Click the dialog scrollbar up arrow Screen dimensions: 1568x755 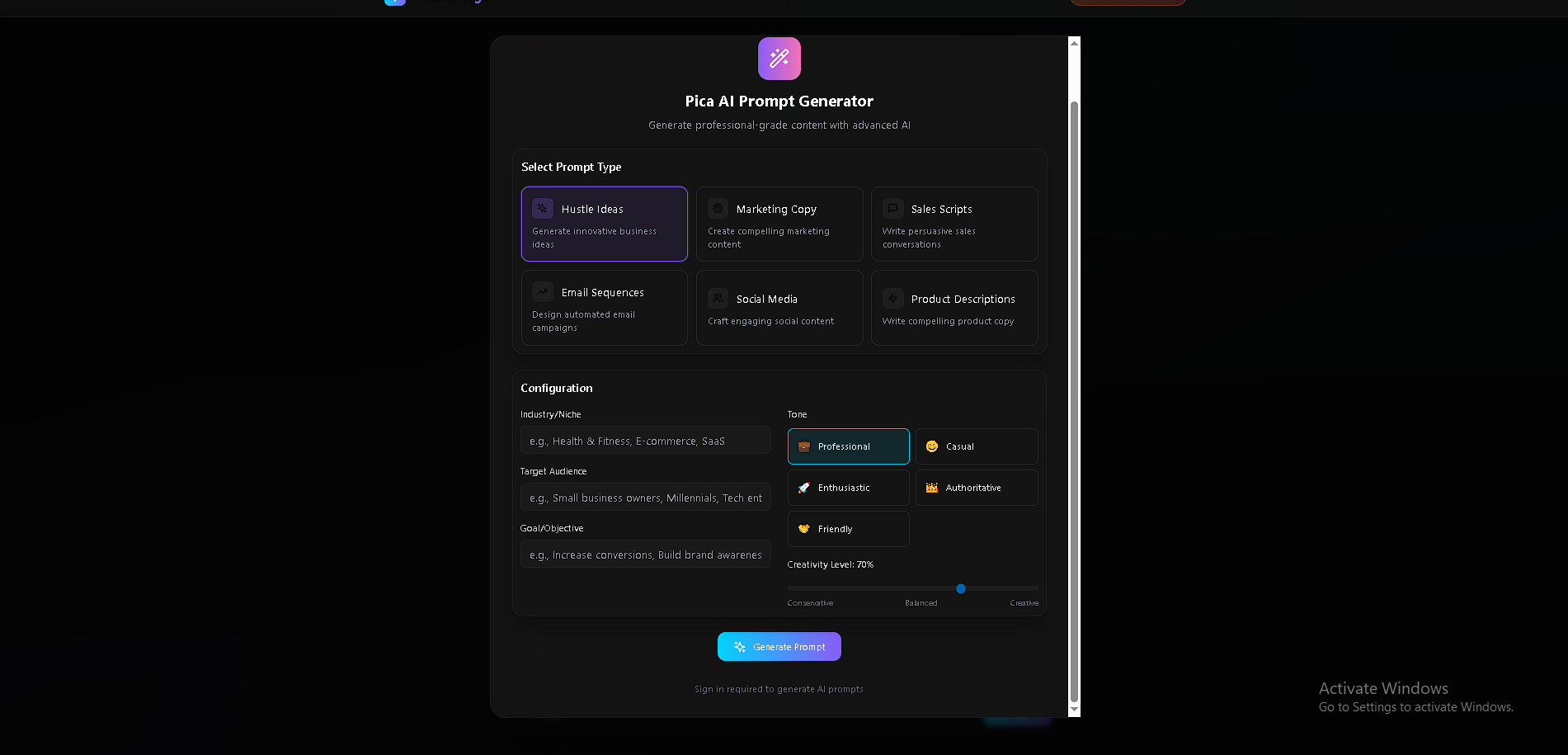point(1074,44)
